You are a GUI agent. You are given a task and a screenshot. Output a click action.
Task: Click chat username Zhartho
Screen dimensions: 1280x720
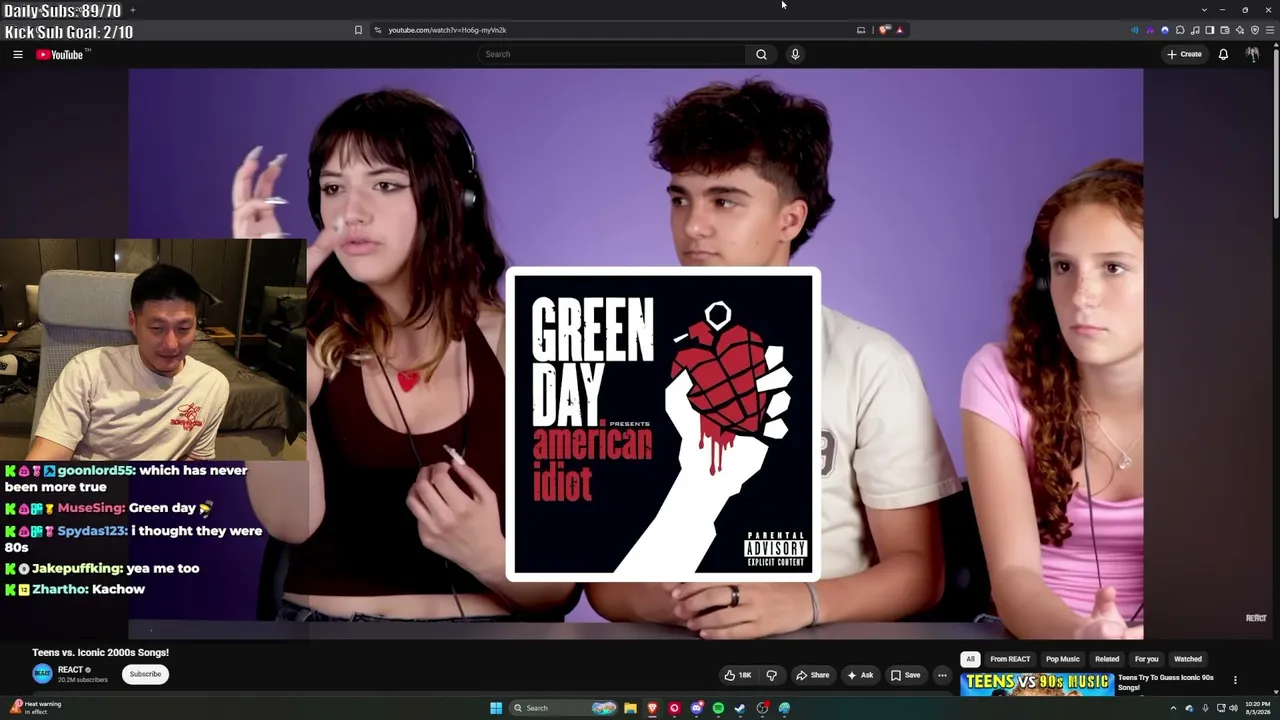pyautogui.click(x=59, y=589)
